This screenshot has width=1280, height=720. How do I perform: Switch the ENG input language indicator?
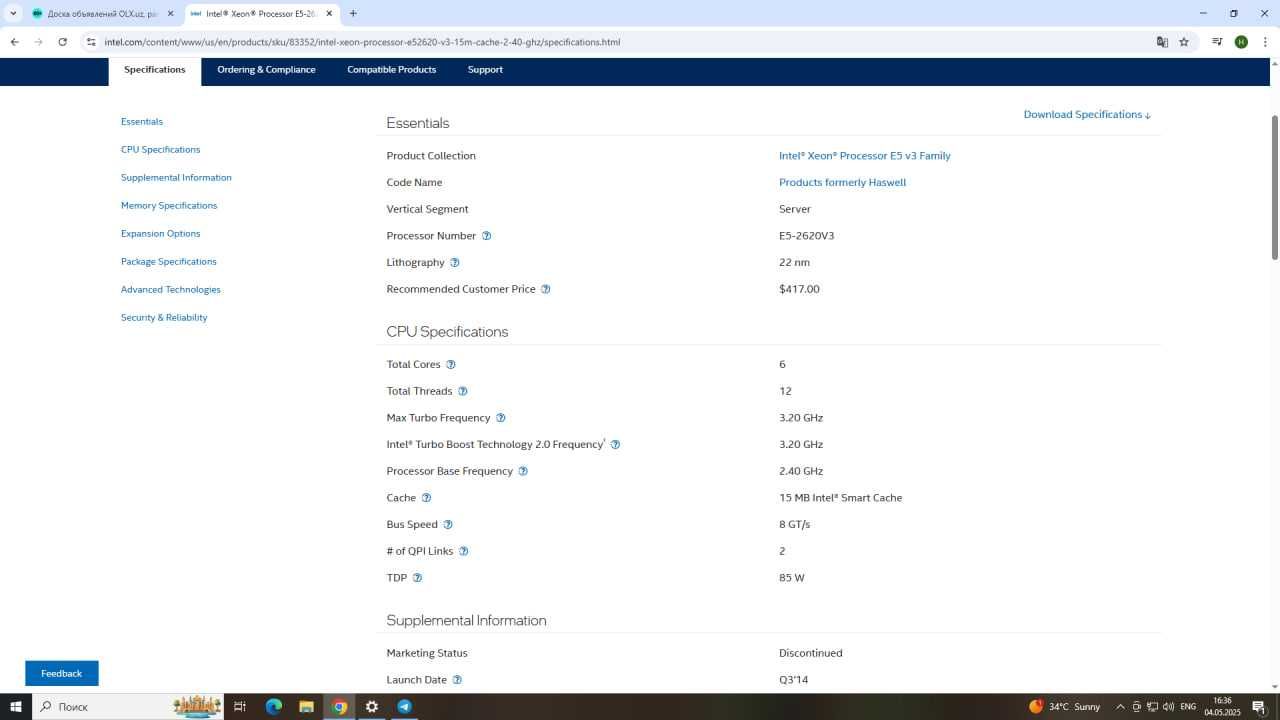tap(1188, 707)
